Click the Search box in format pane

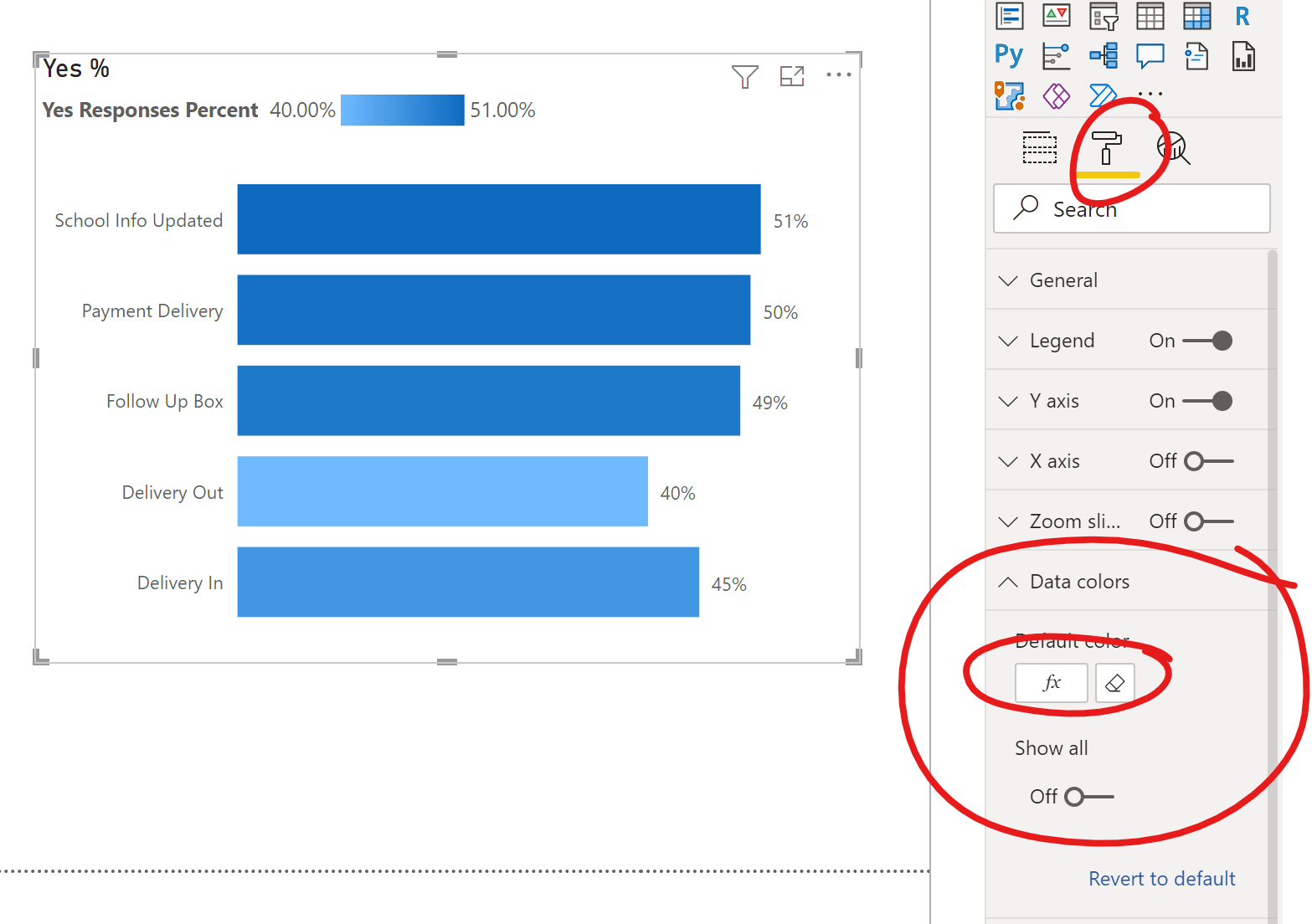(x=1132, y=208)
